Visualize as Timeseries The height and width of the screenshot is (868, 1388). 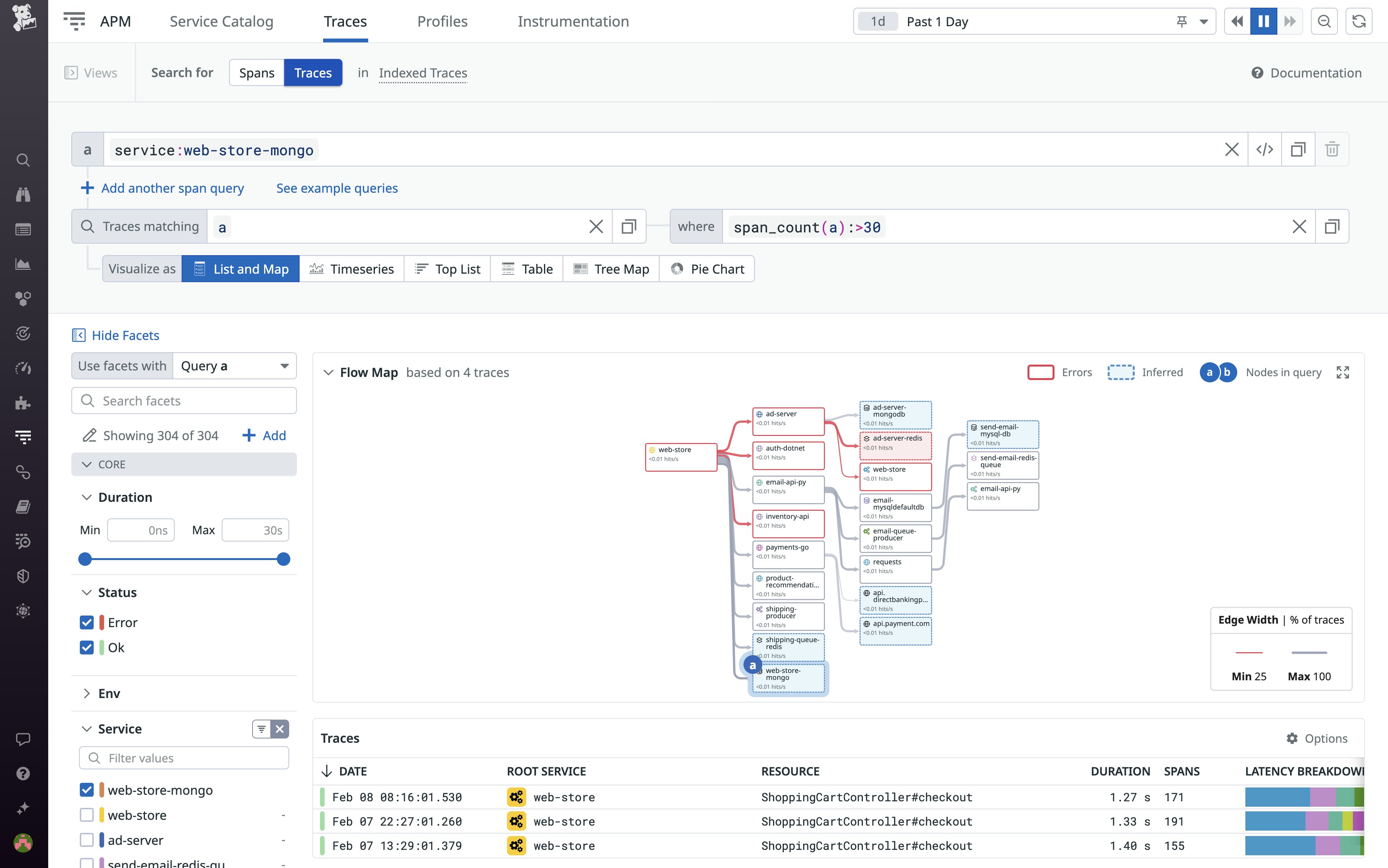click(x=352, y=269)
